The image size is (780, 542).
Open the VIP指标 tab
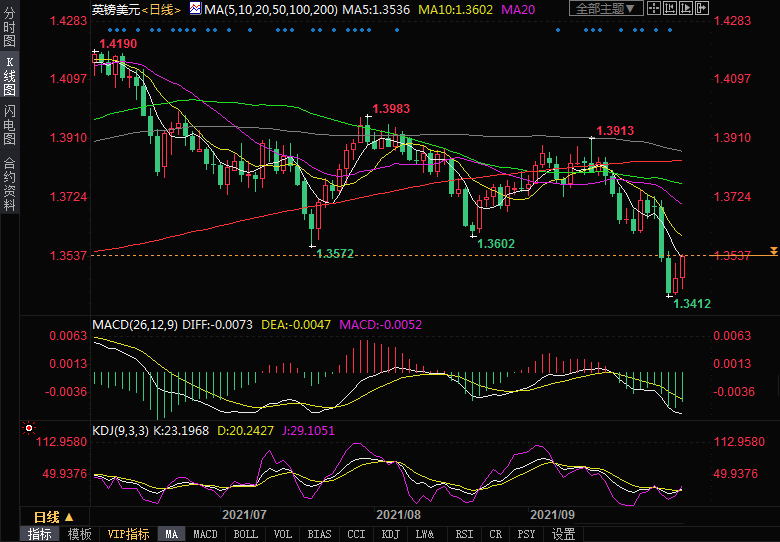click(128, 534)
